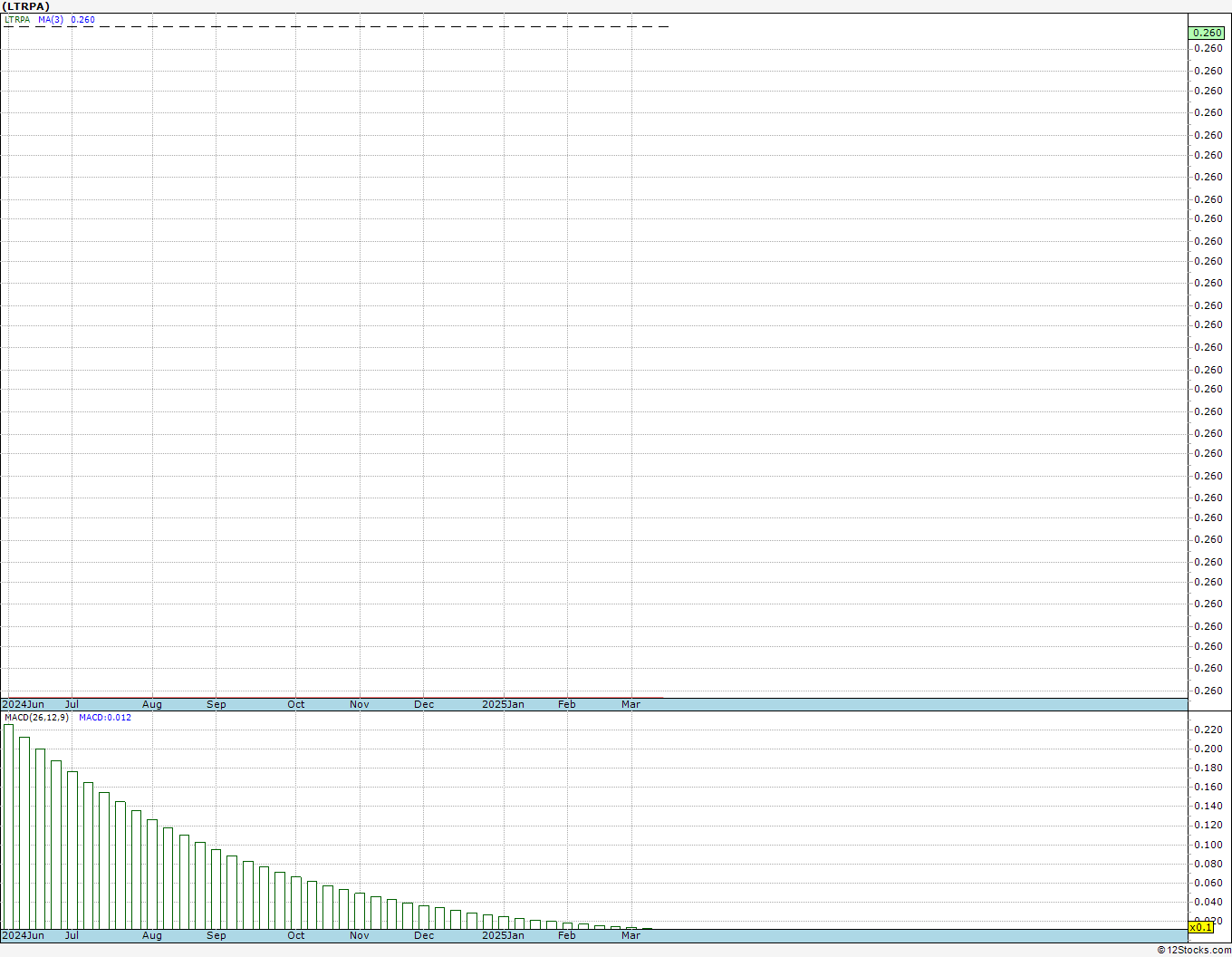Click the MA(3) moving average legend
Viewport: 1232px width, 957px height.
click(51, 20)
